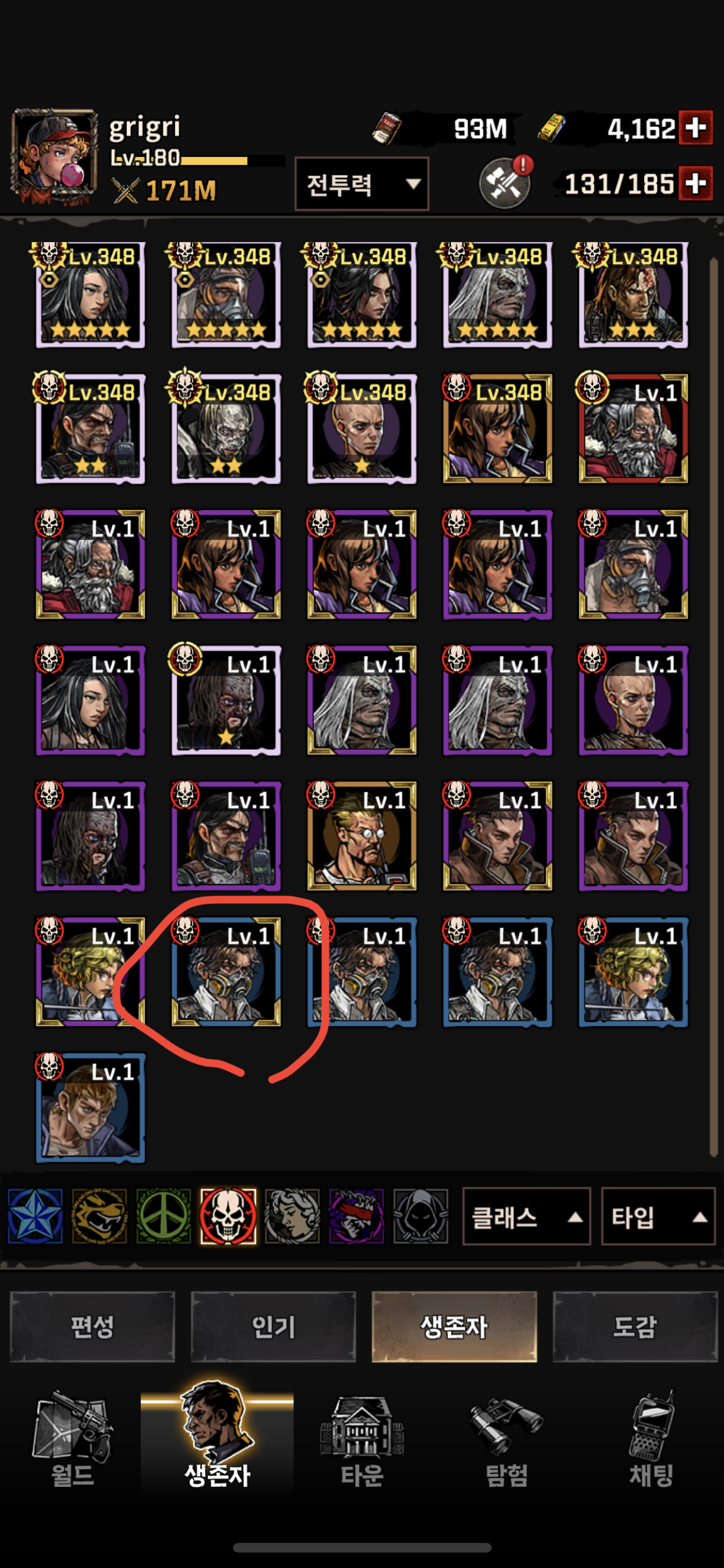Expand the 클래스 filter dropdown

[526, 1217]
